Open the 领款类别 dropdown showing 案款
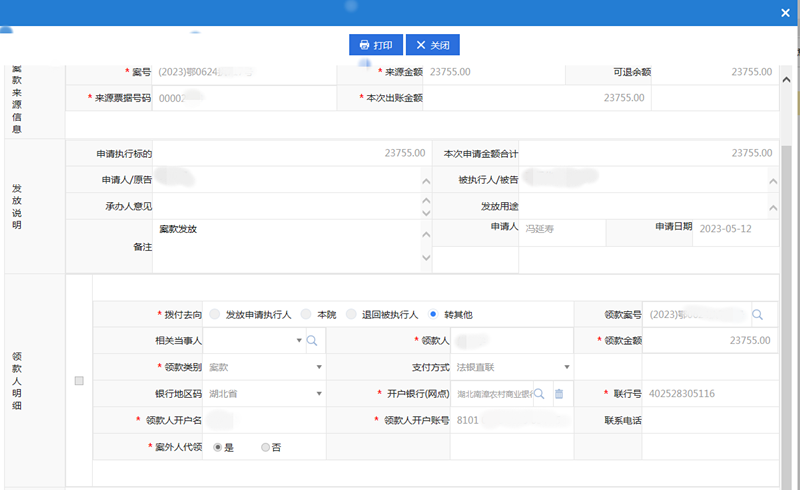 point(319,367)
